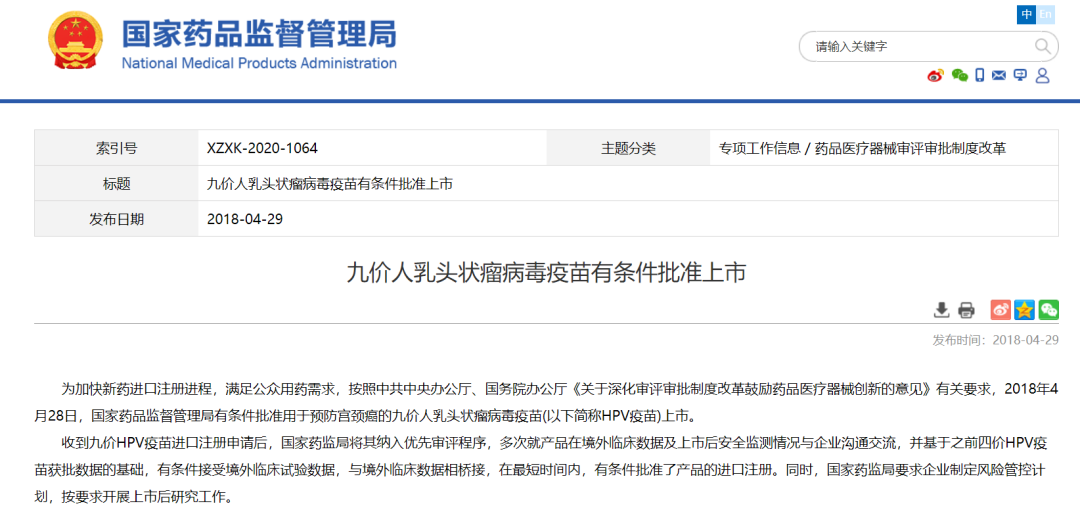Click 国家药品监督管理局 site title
The image size is (1080, 508).
click(x=259, y=33)
